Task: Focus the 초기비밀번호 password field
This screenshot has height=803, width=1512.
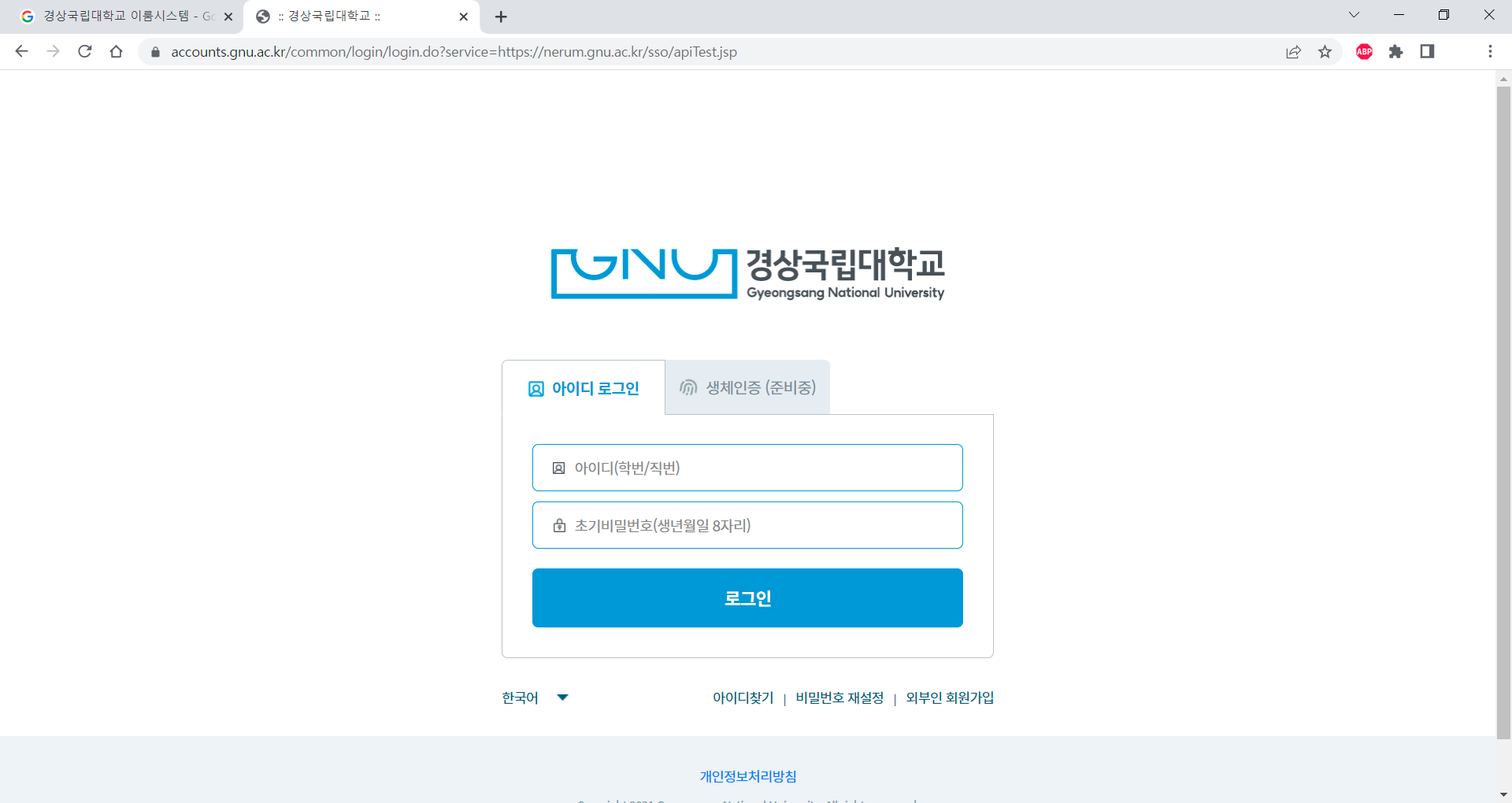Action: point(747,525)
